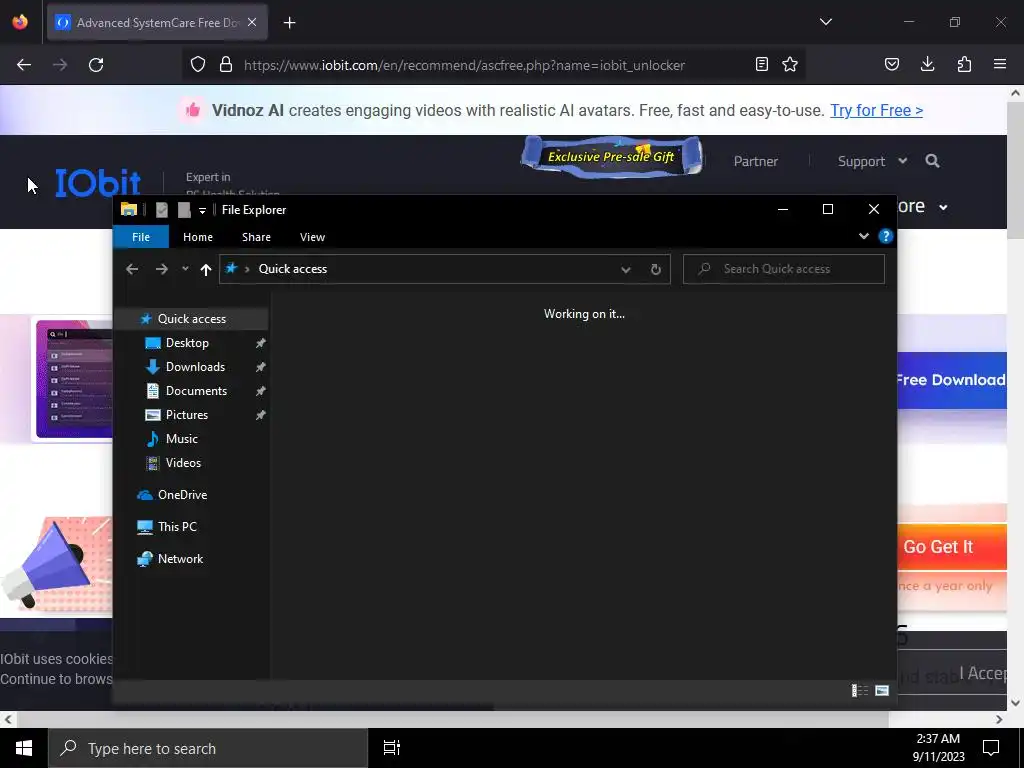Image resolution: width=1024 pixels, height=768 pixels.
Task: Click the taskbar clock and date
Action: click(938, 748)
